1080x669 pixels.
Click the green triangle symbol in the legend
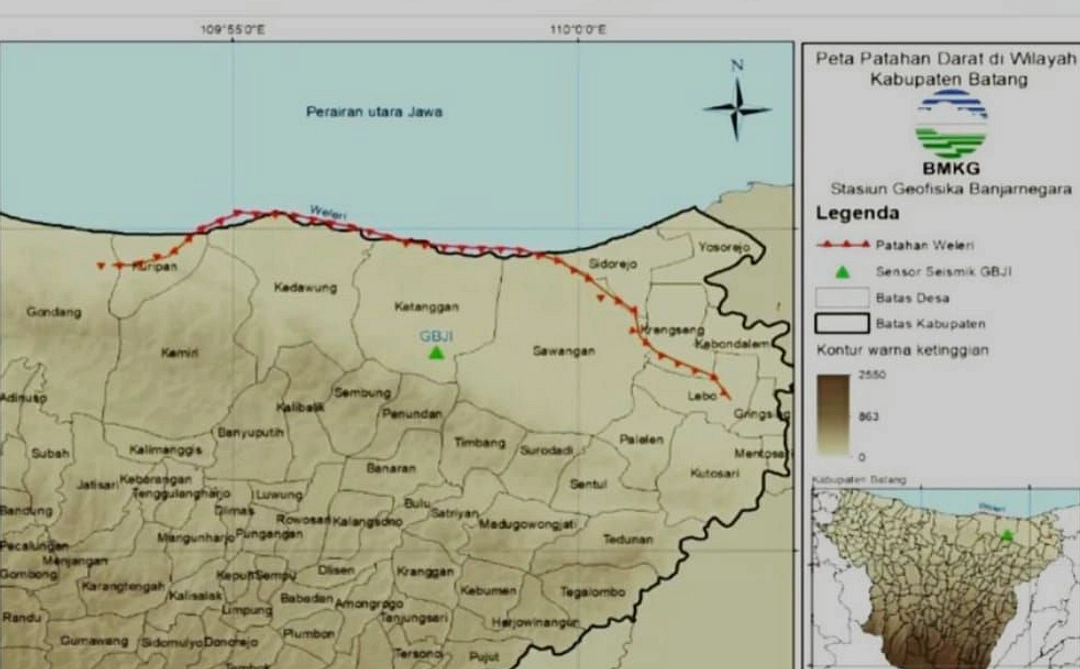coord(842,271)
